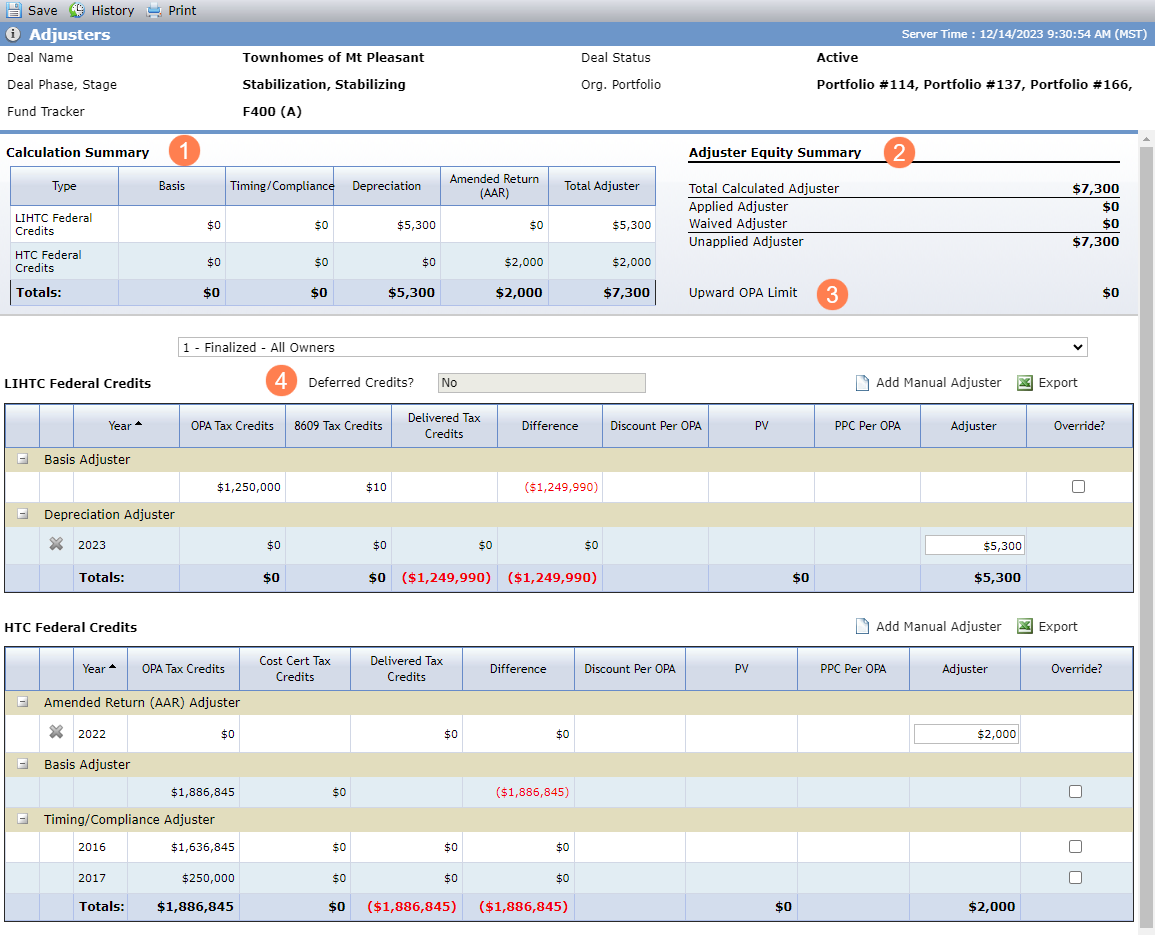The width and height of the screenshot is (1155, 935).
Task: Check Override for LIHTC Basis Adjuster row
Action: (x=1078, y=486)
